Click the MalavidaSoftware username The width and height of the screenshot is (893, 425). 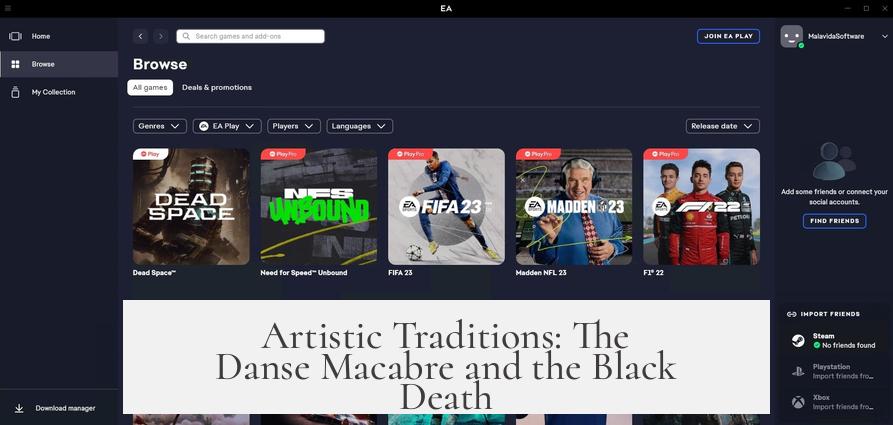pos(836,36)
